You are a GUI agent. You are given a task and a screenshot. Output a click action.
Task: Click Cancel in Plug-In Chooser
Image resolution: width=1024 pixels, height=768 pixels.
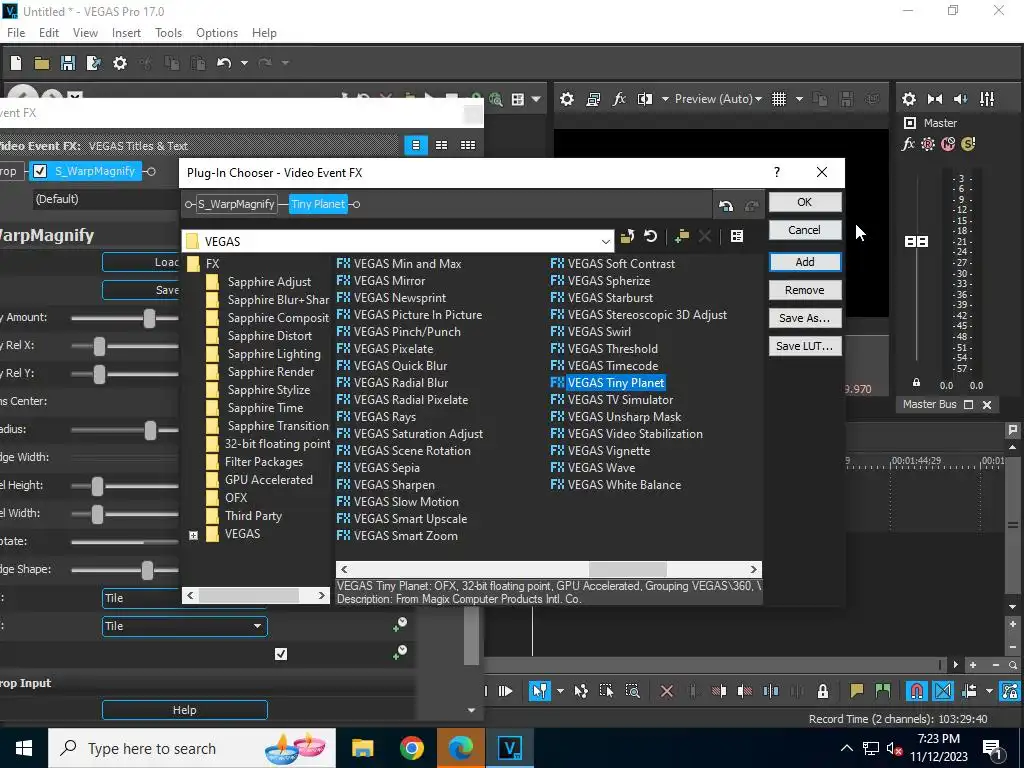click(x=805, y=230)
